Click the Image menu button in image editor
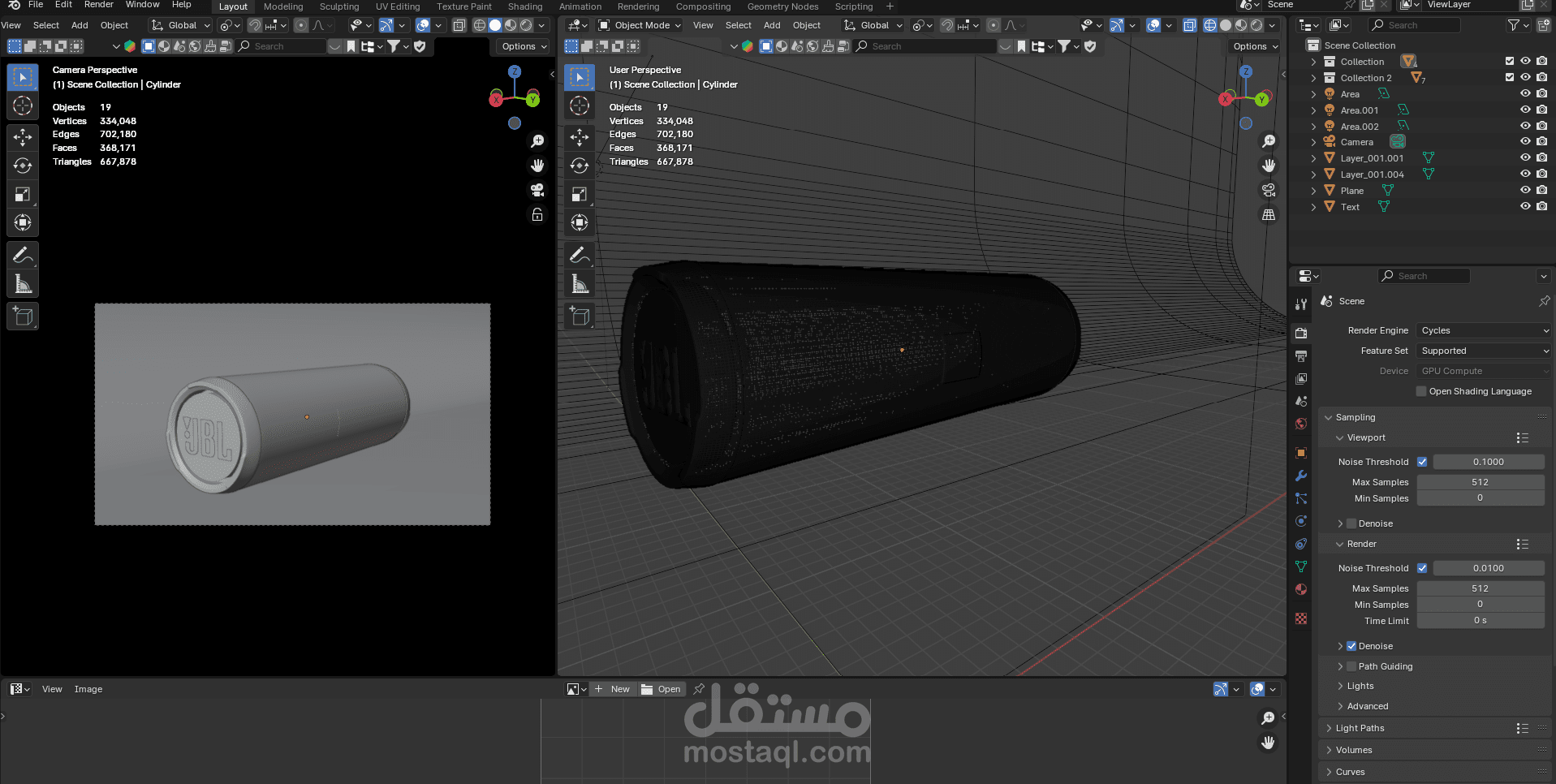The width and height of the screenshot is (1556, 784). click(x=88, y=689)
